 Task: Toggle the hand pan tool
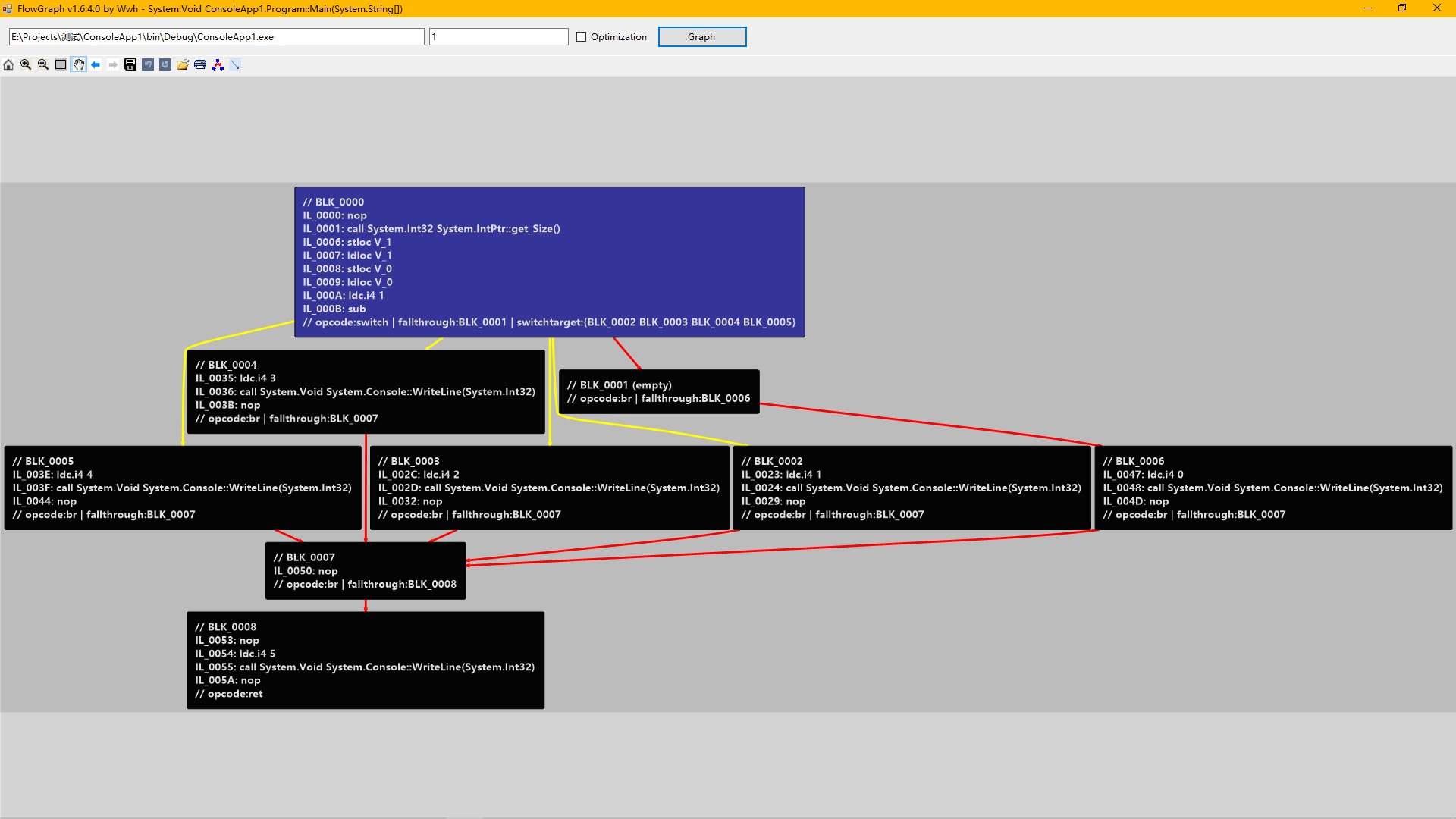point(79,65)
